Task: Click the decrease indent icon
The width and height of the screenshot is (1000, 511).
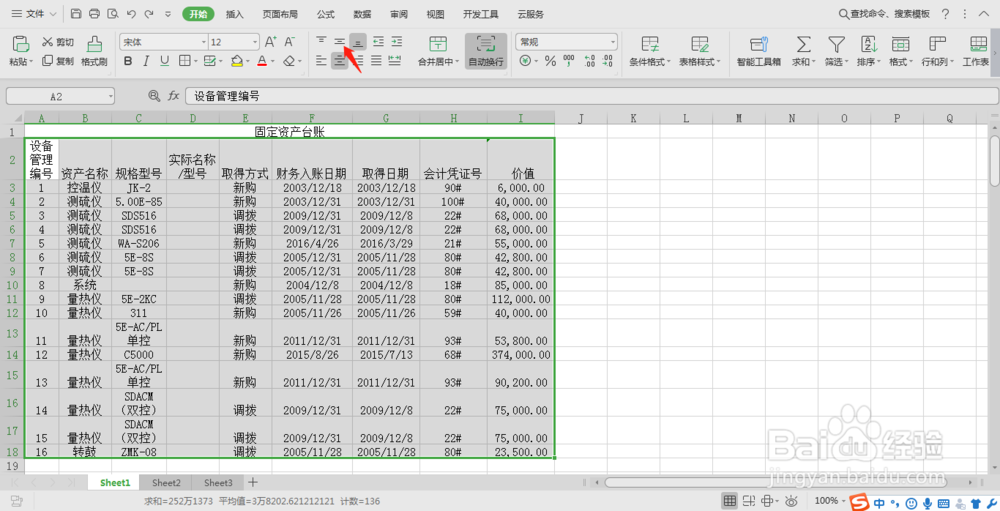Action: [378, 41]
